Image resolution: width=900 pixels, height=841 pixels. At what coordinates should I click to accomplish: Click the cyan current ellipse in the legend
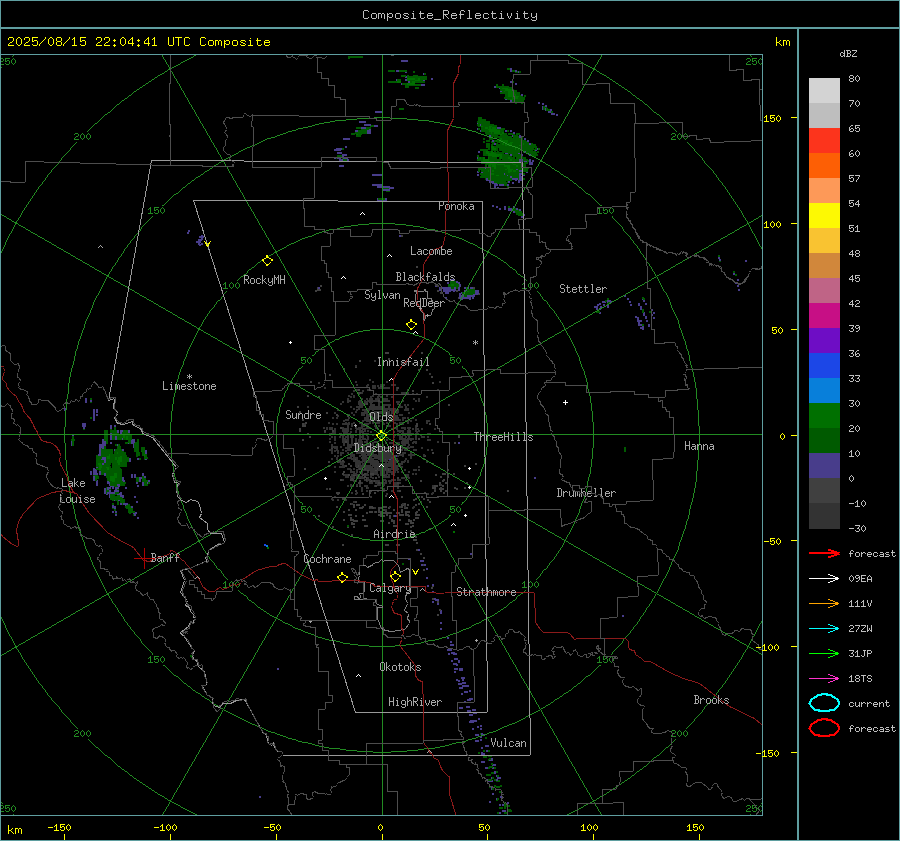pyautogui.click(x=824, y=703)
